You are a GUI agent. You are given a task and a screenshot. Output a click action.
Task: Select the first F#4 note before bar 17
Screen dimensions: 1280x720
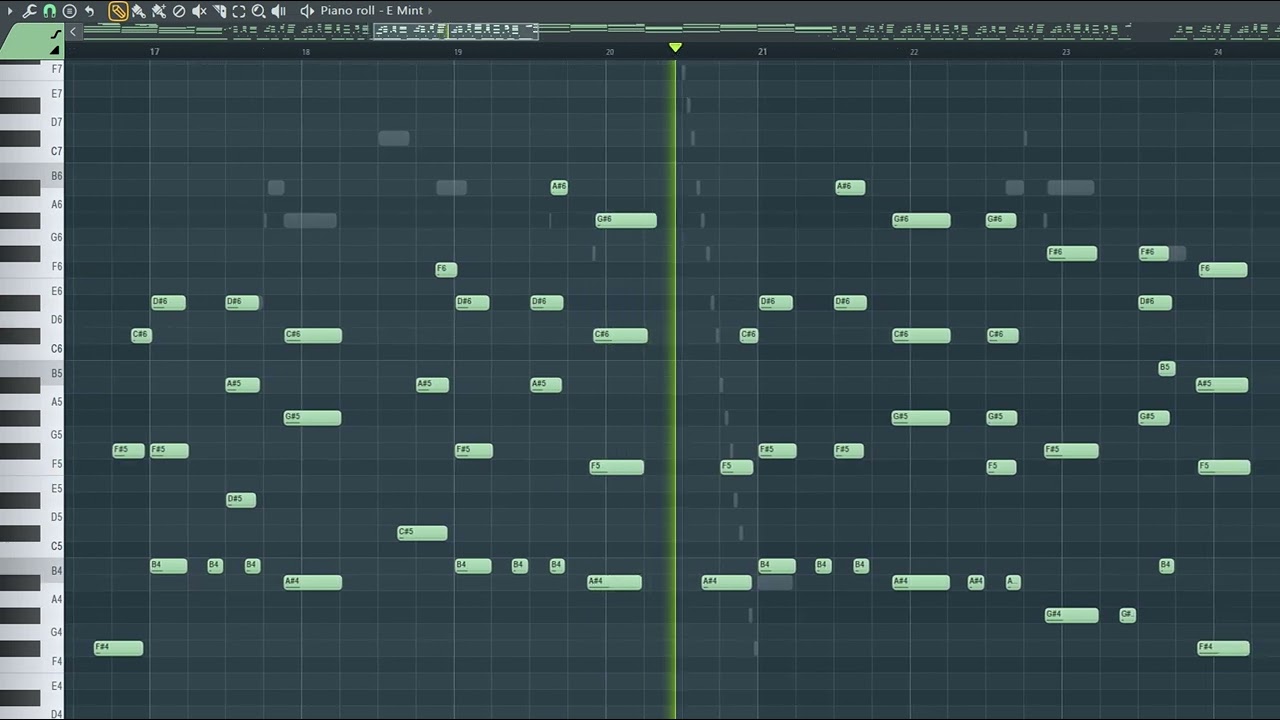[118, 648]
